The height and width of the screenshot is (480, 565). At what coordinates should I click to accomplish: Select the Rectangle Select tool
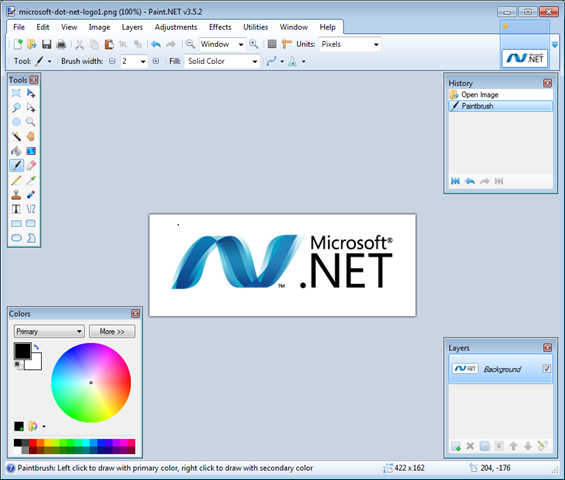(16, 93)
